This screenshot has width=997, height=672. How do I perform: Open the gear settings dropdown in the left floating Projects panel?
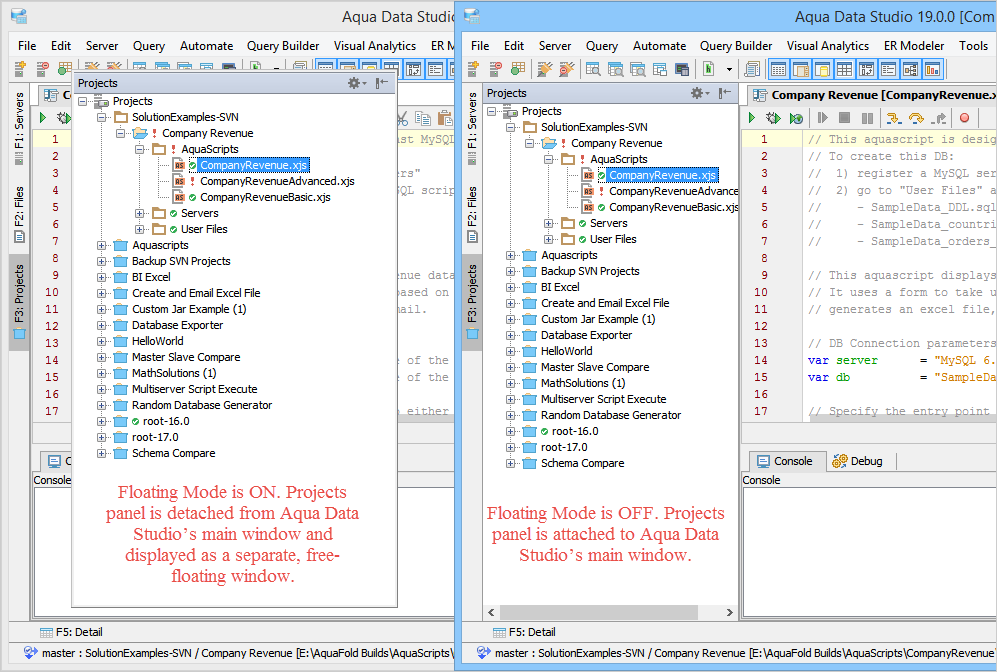357,83
